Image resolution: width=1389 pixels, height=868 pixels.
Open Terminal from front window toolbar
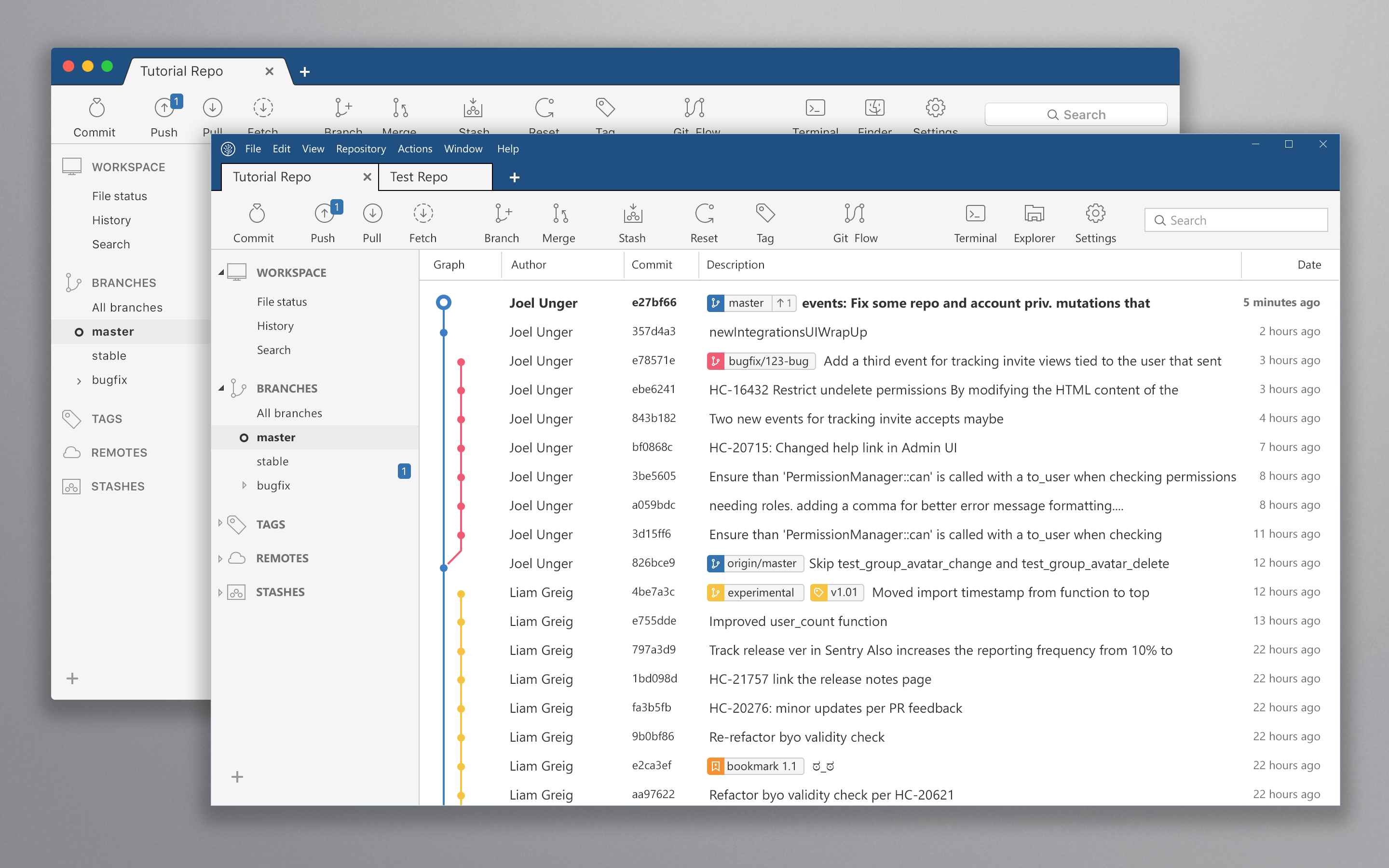(975, 214)
